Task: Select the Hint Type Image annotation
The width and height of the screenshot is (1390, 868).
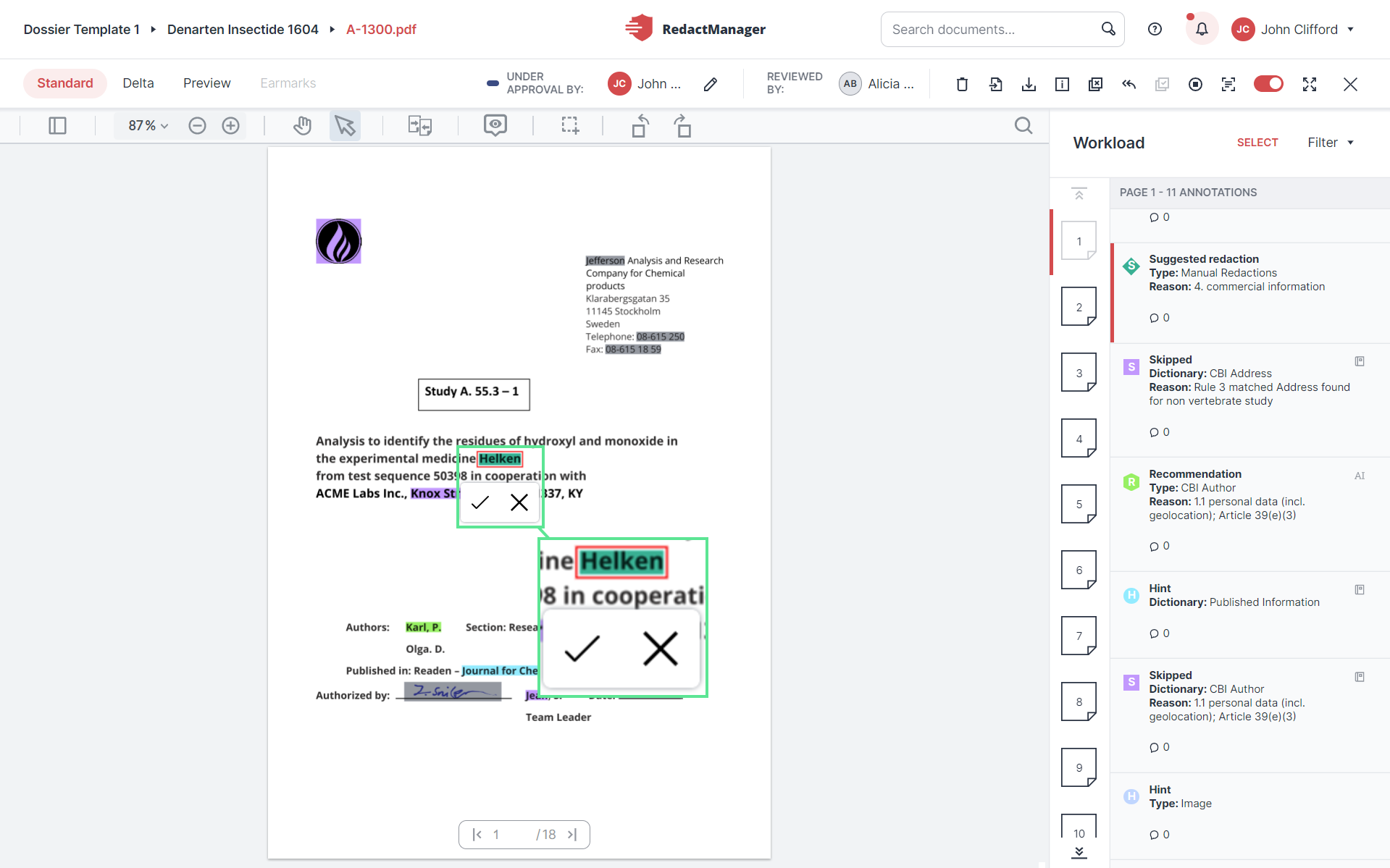Action: 1251,816
